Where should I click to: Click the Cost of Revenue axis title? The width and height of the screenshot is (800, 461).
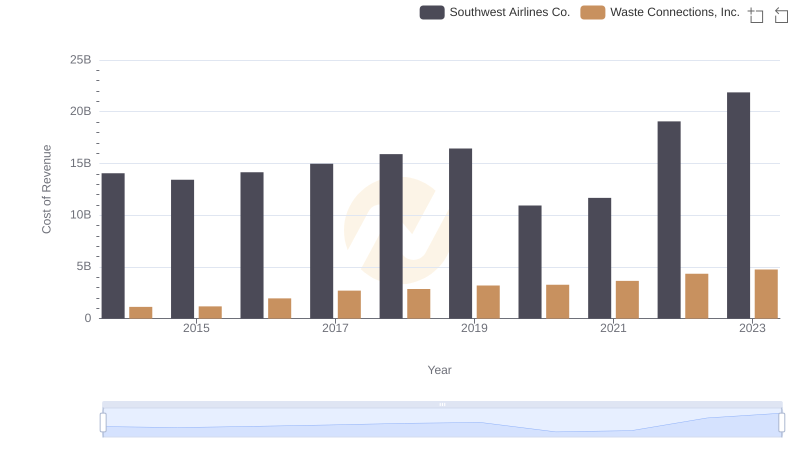click(x=46, y=189)
